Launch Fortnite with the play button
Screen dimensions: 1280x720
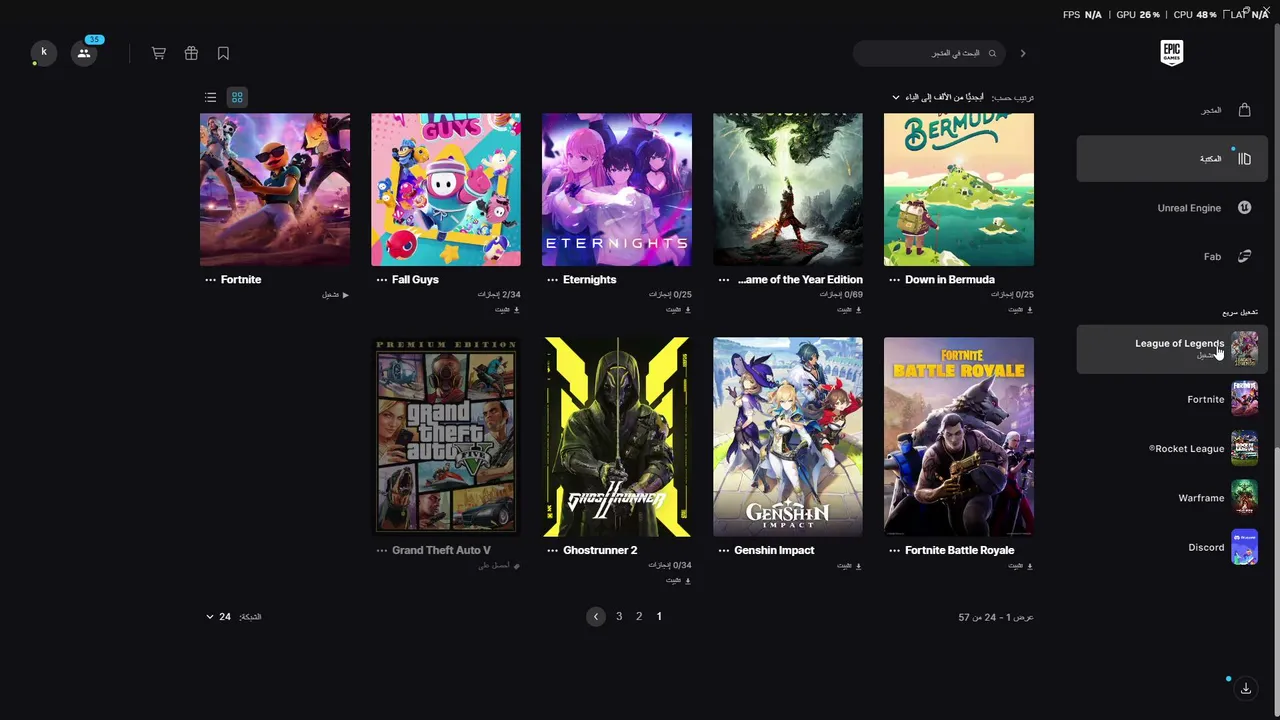click(x=335, y=295)
